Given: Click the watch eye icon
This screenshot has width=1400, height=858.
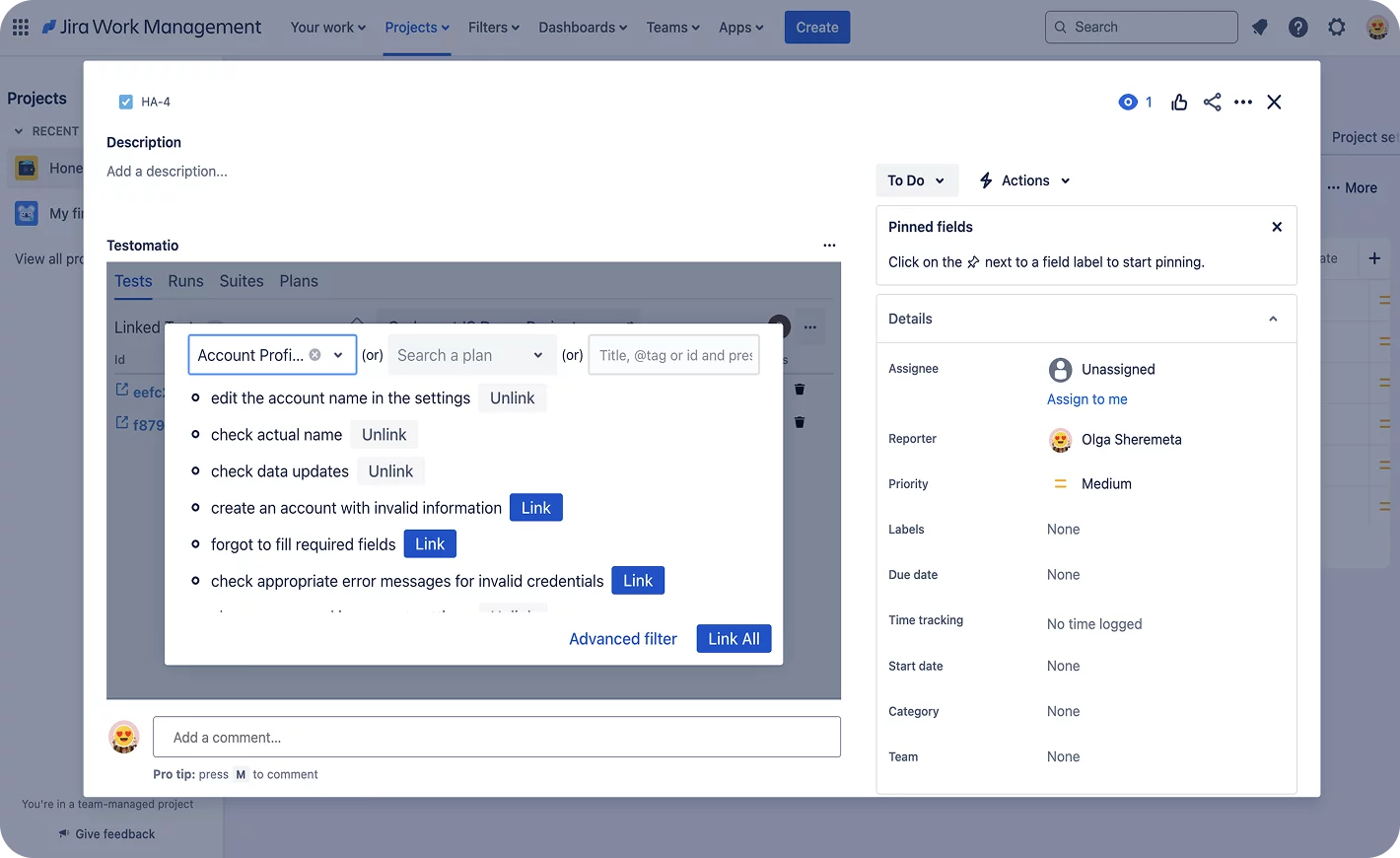Looking at the screenshot, I should coord(1128,103).
